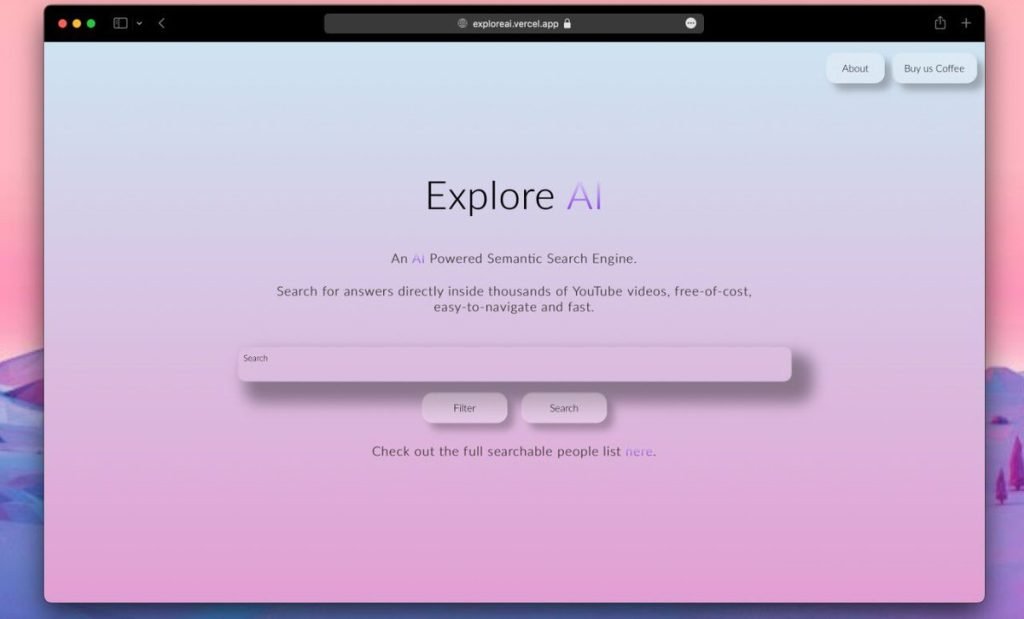Image resolution: width=1024 pixels, height=619 pixels.
Task: Open the Filter options button
Action: pyautogui.click(x=464, y=408)
